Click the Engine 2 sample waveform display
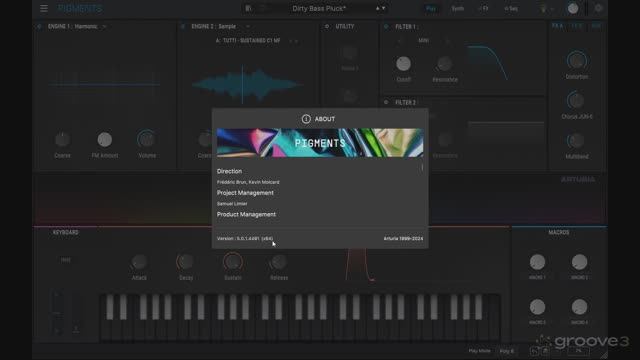 pos(248,84)
